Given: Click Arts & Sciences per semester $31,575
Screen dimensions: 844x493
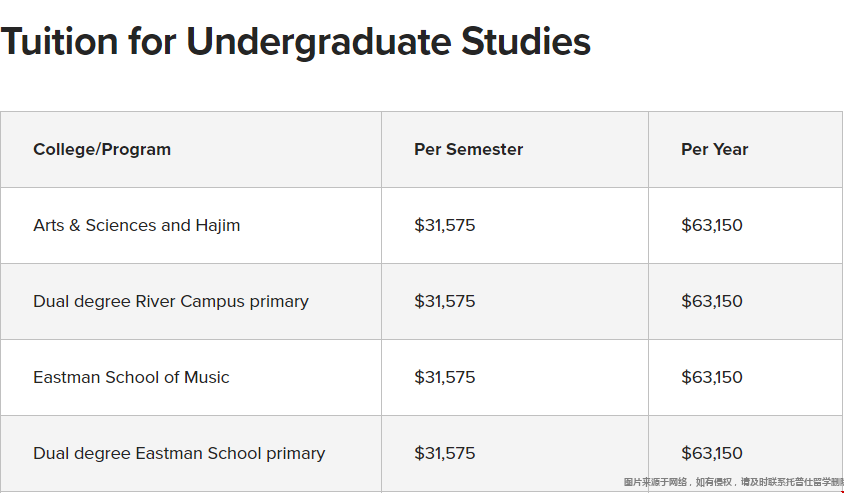Looking at the screenshot, I should [x=445, y=225].
